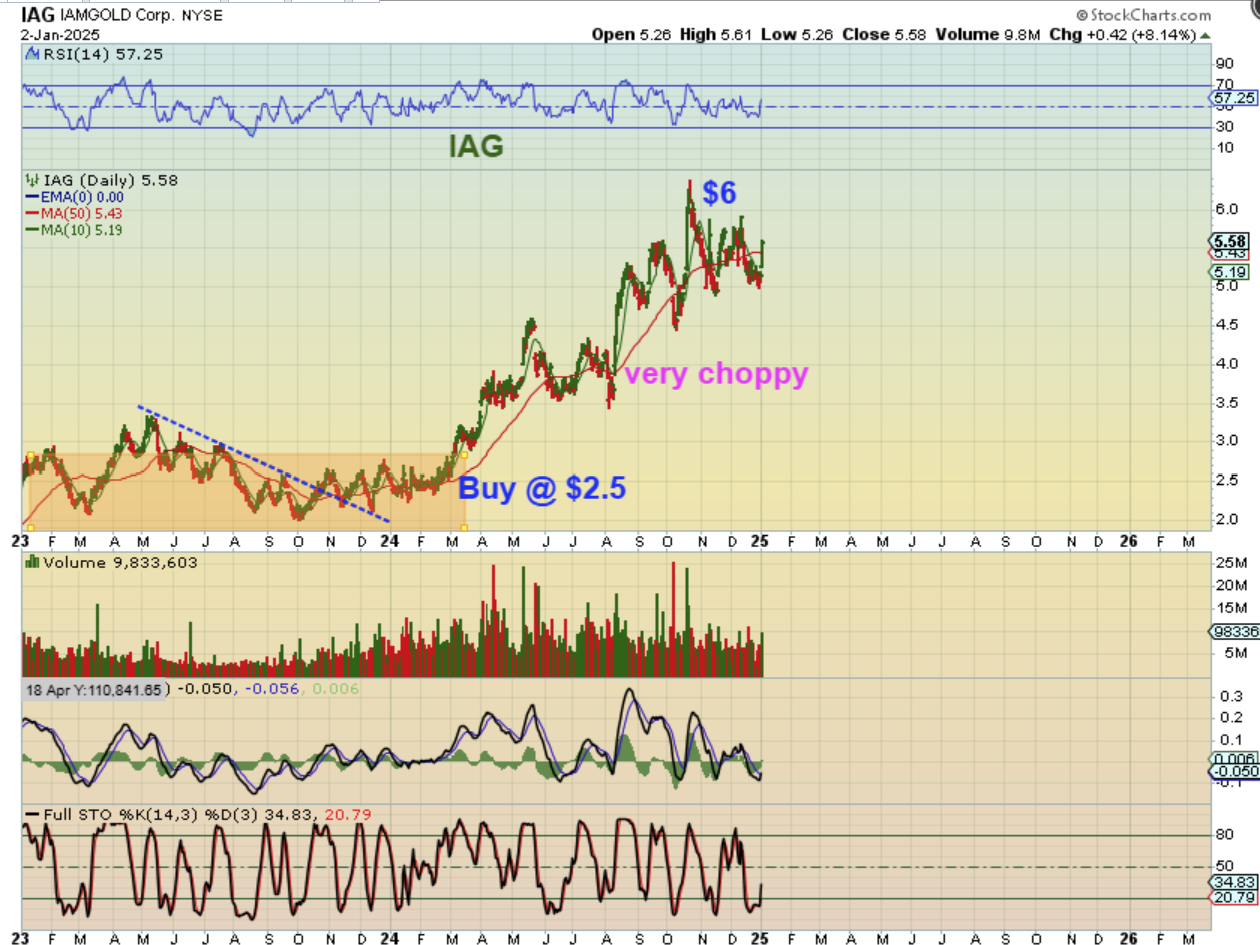Click the 20.79 stochastic tag on right axis
The width and height of the screenshot is (1260, 945).
coord(1233,899)
